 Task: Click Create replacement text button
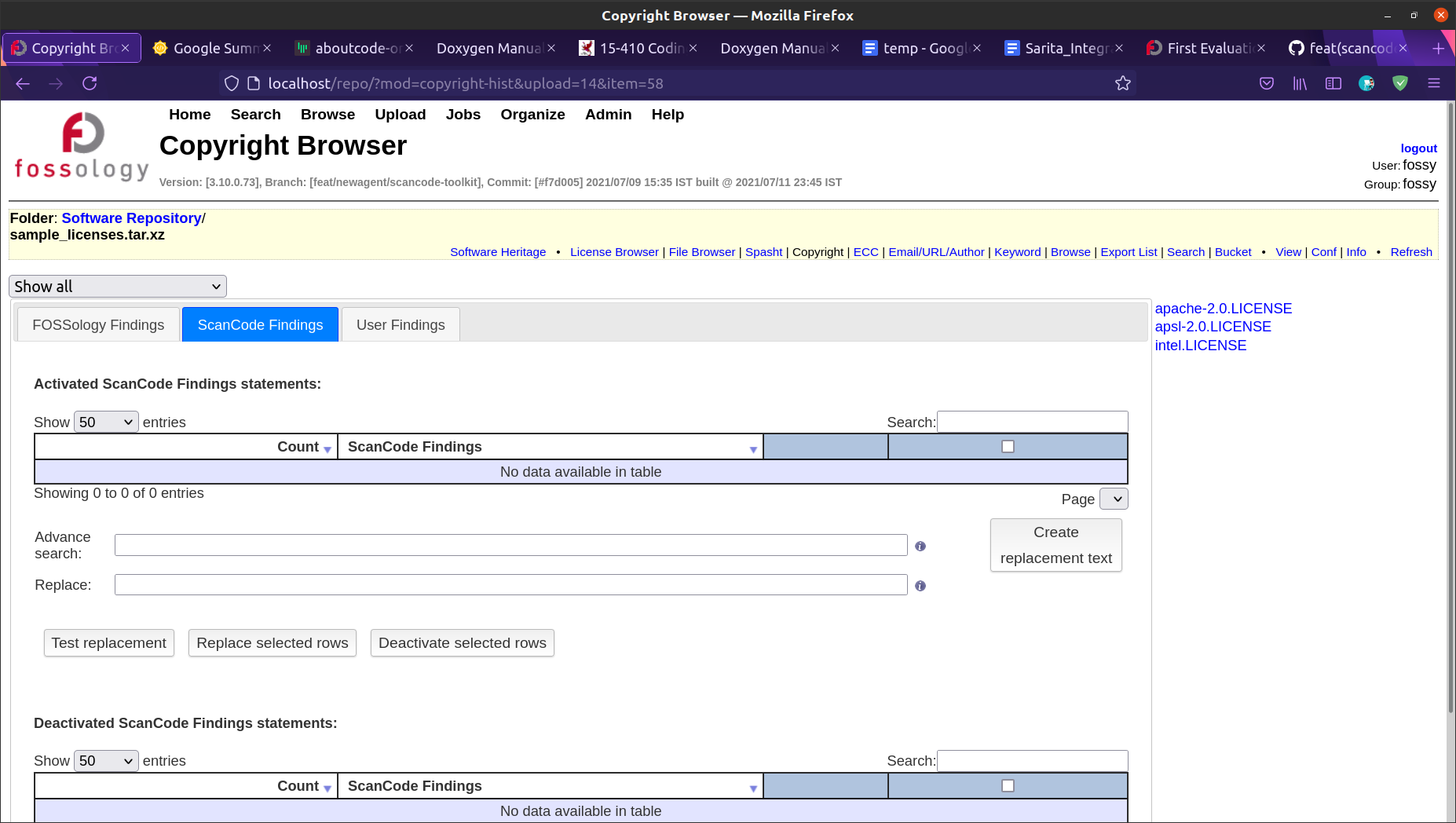(1056, 545)
